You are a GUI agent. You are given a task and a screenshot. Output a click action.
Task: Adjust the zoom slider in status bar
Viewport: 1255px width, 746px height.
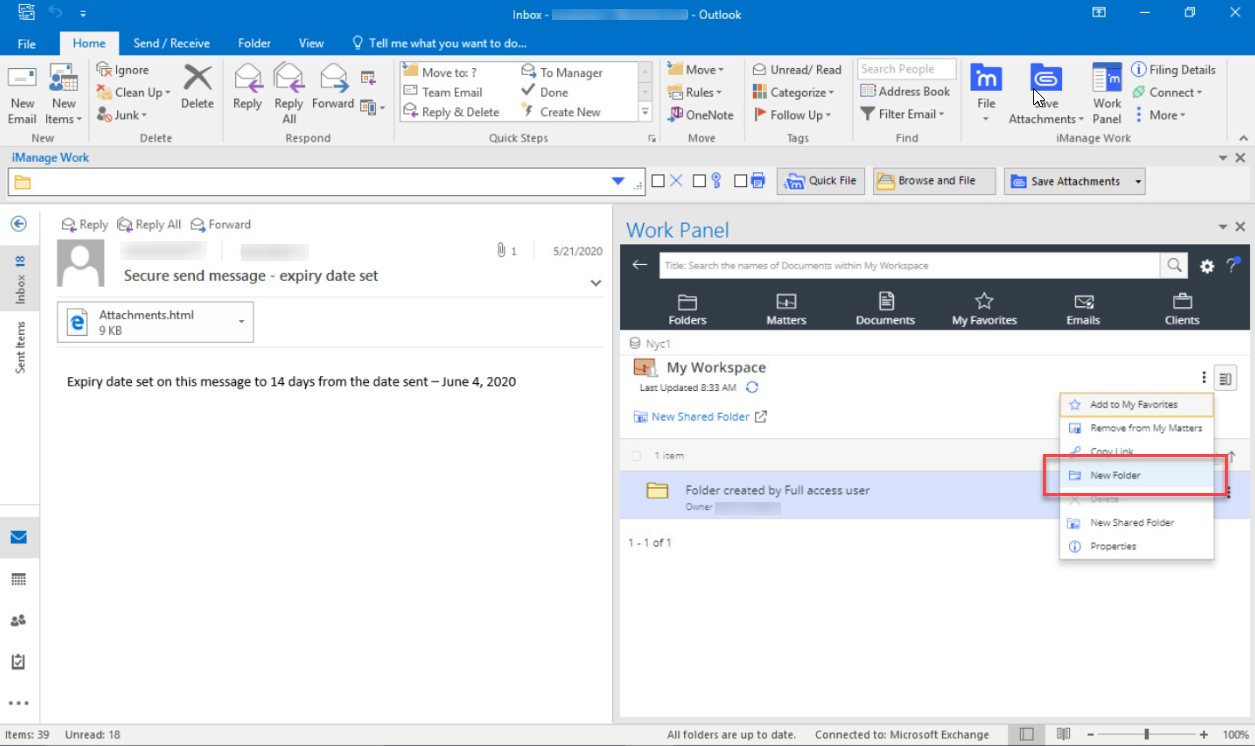pos(1146,735)
